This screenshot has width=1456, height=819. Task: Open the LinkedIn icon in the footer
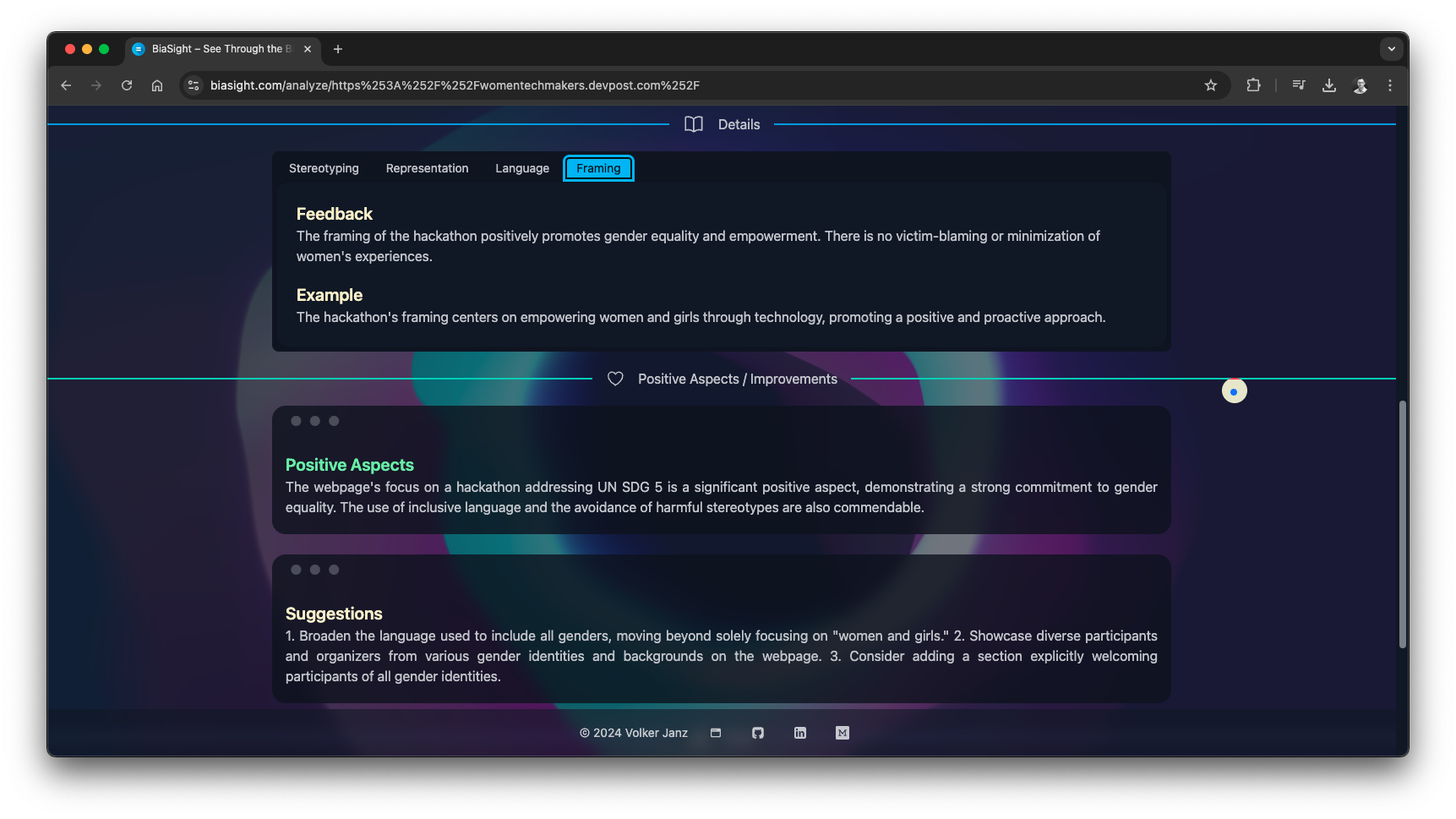coord(799,733)
